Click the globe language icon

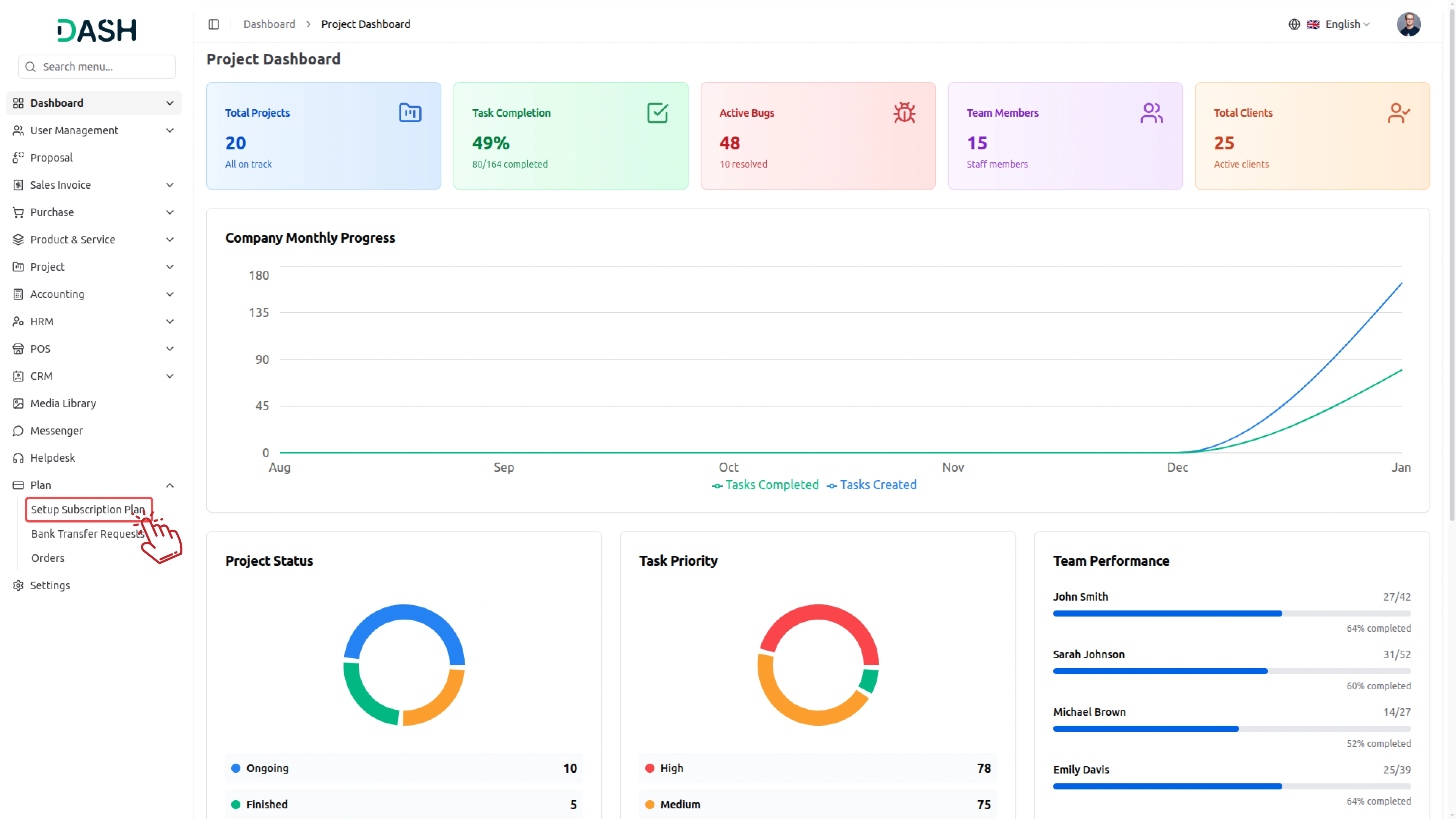(1294, 24)
